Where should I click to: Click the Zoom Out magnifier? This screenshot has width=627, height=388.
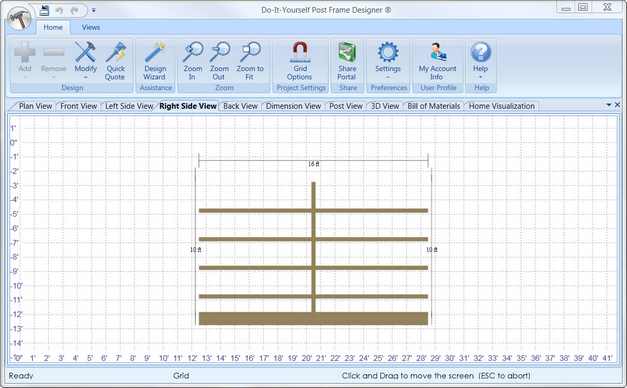click(219, 60)
